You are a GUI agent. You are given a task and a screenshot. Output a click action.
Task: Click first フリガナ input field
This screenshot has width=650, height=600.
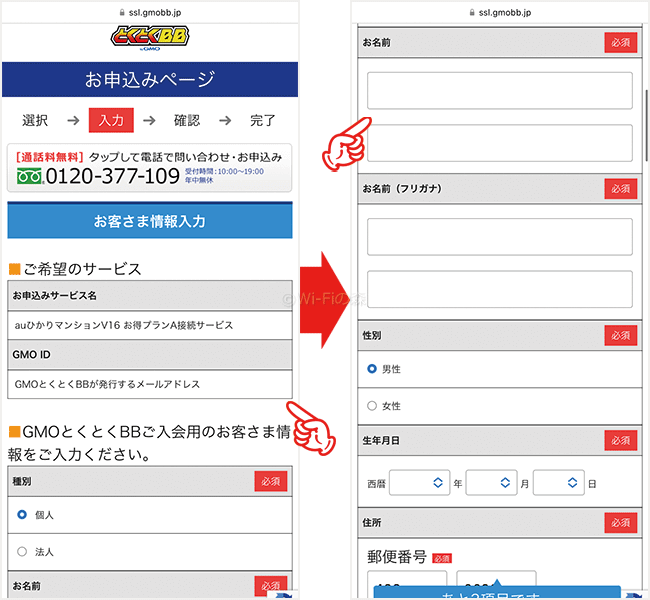coord(500,237)
